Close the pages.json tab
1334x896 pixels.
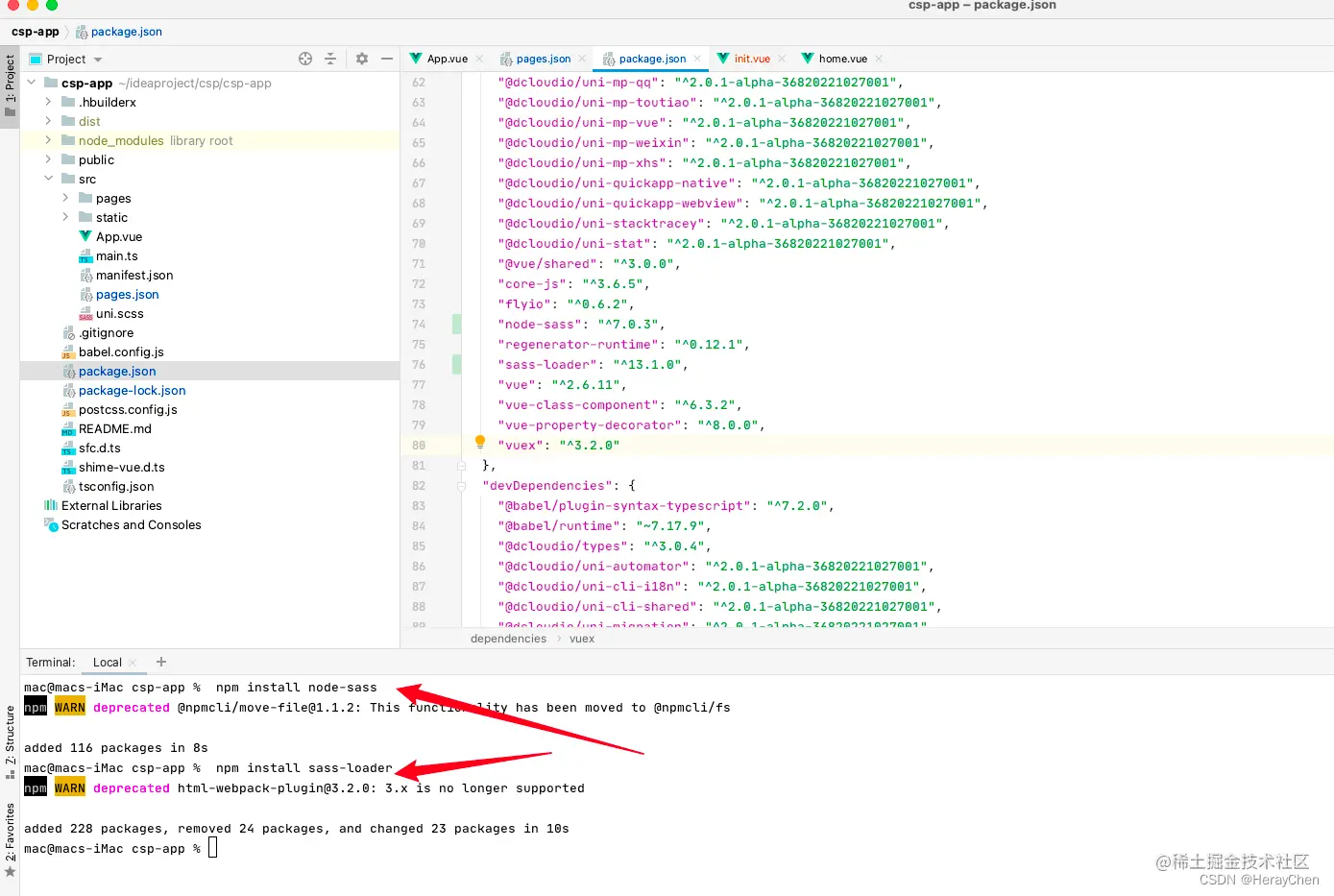(582, 59)
